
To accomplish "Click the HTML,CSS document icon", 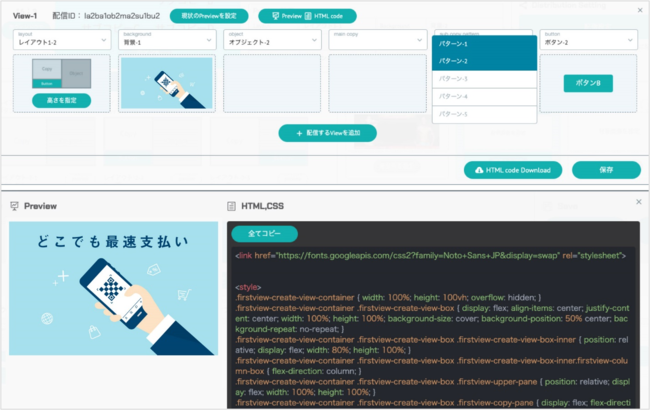I will tap(231, 206).
